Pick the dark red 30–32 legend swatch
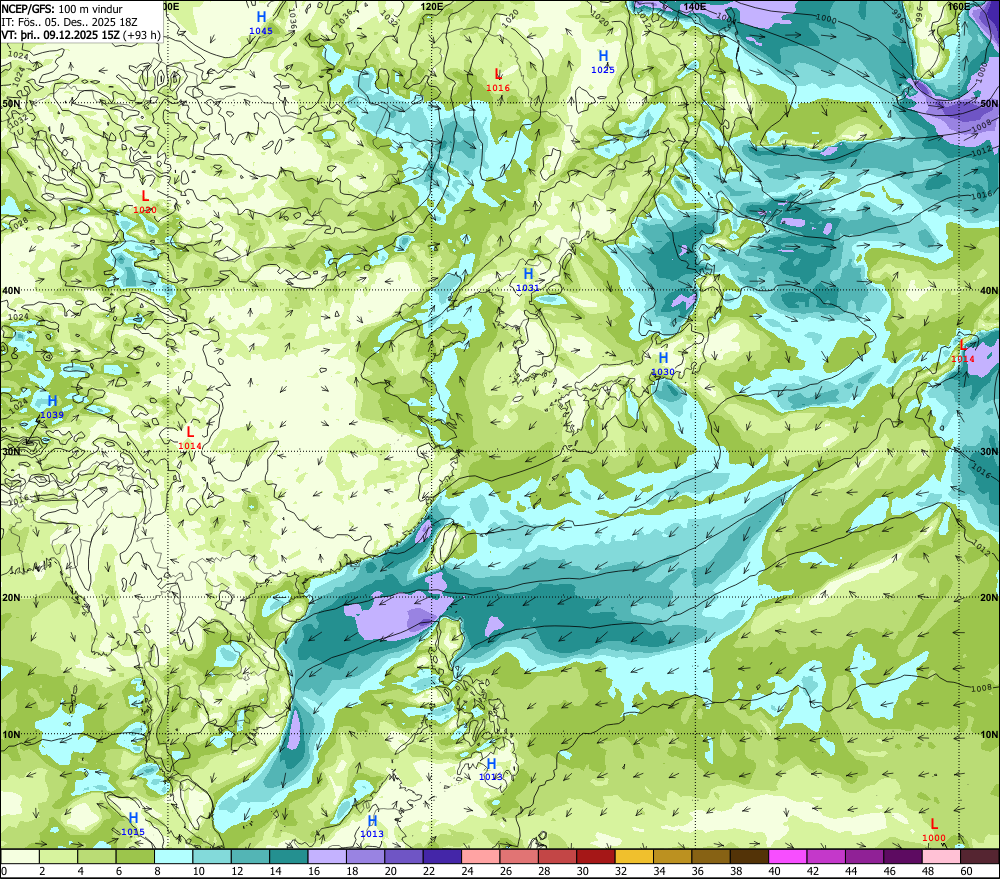The width and height of the screenshot is (1000, 879). pos(596,856)
